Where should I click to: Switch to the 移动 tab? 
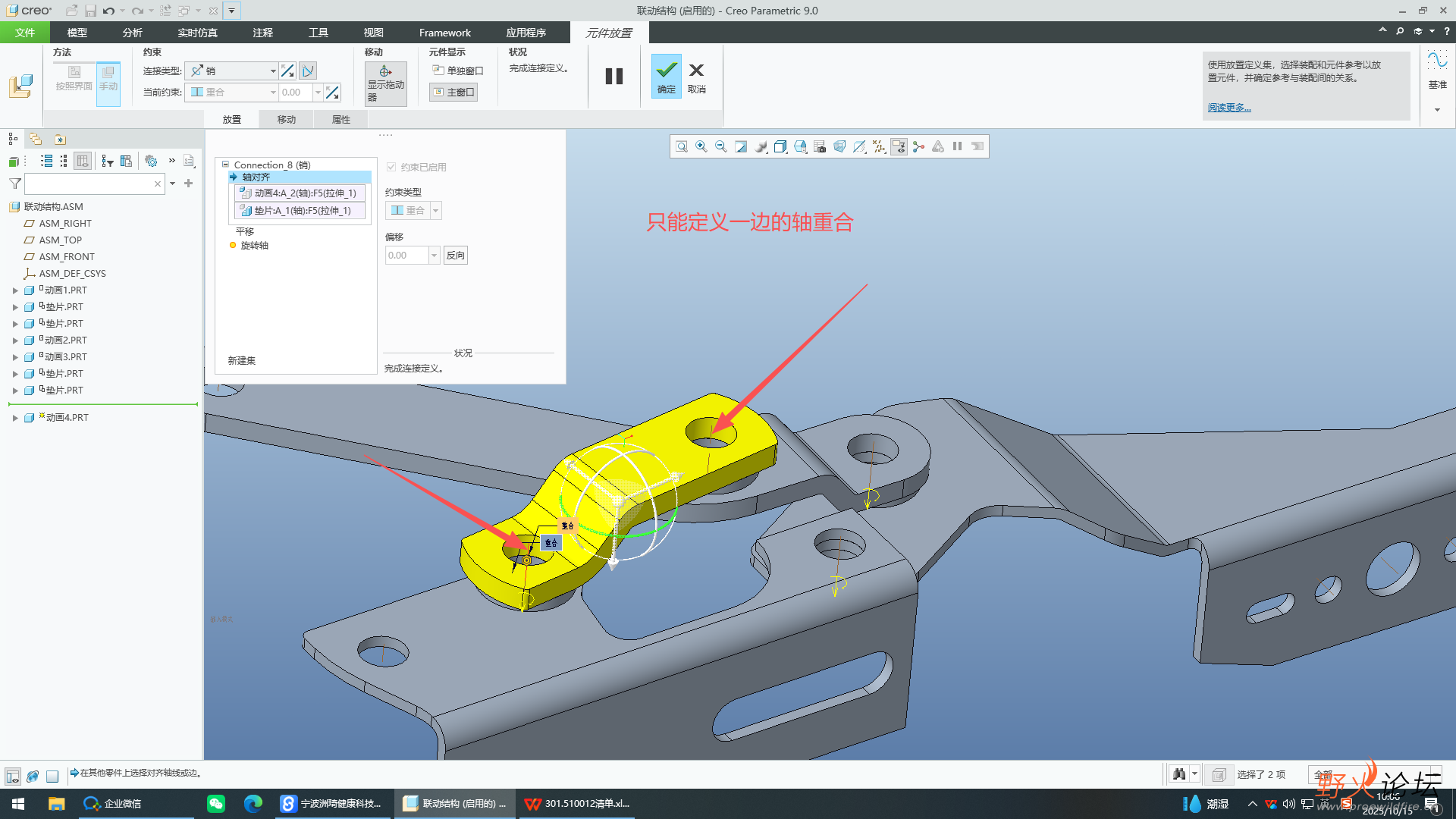(x=286, y=120)
